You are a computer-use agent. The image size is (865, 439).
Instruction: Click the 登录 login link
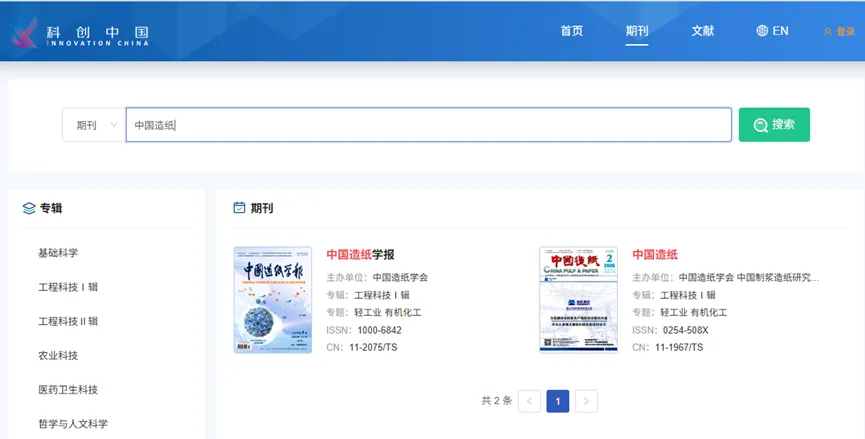pos(839,32)
